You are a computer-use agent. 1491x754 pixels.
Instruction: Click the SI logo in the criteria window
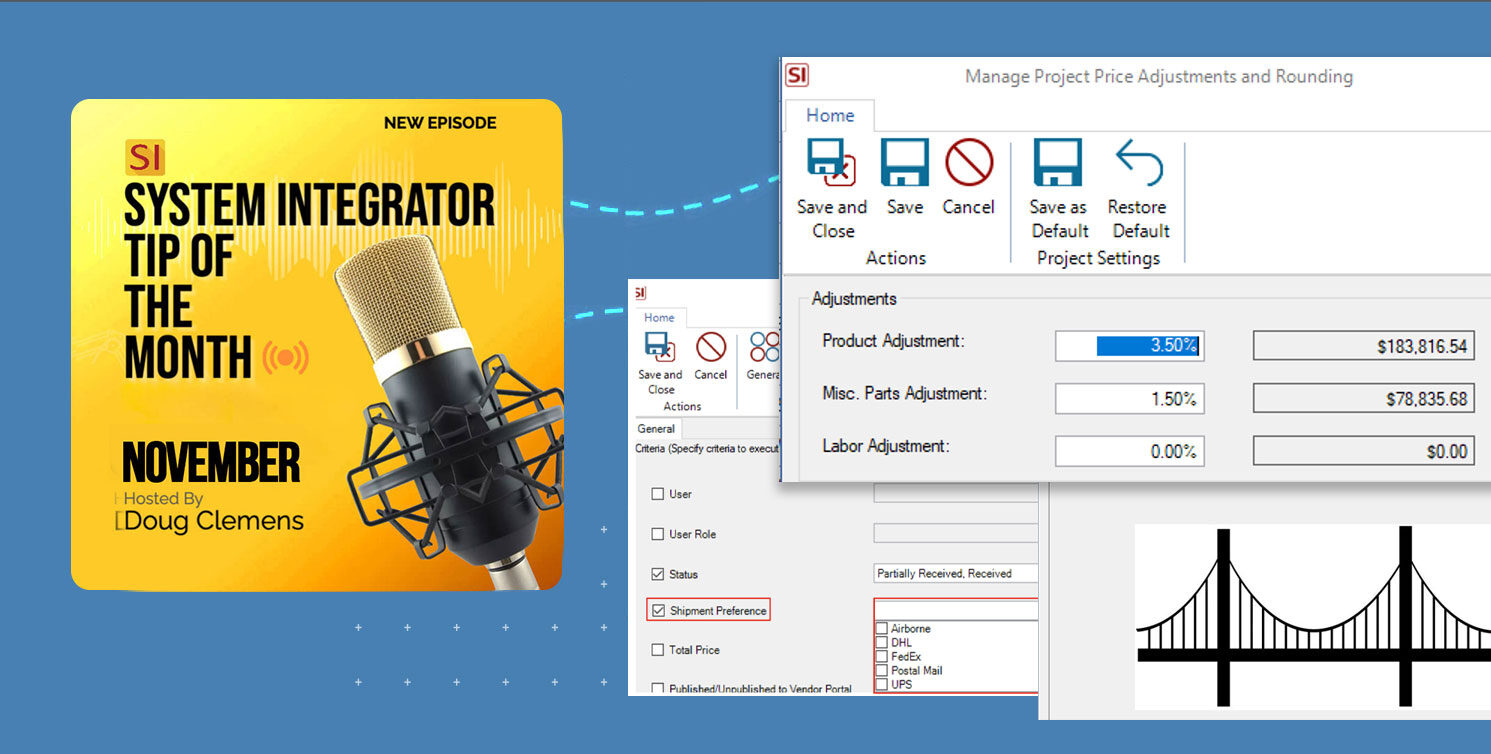click(x=640, y=293)
